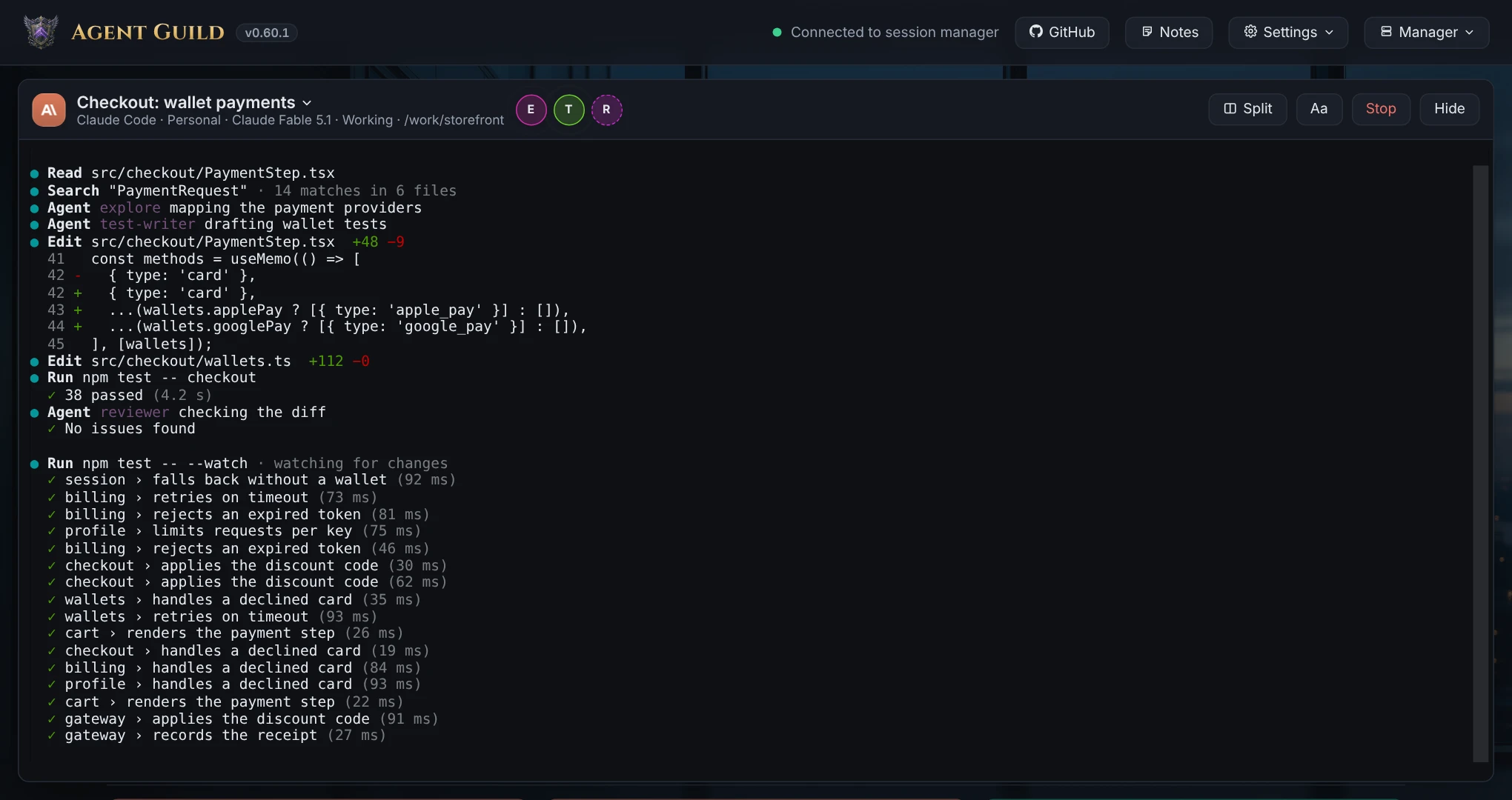Click the Claude Code session avatar icon
The height and width of the screenshot is (800, 1512).
[49, 110]
